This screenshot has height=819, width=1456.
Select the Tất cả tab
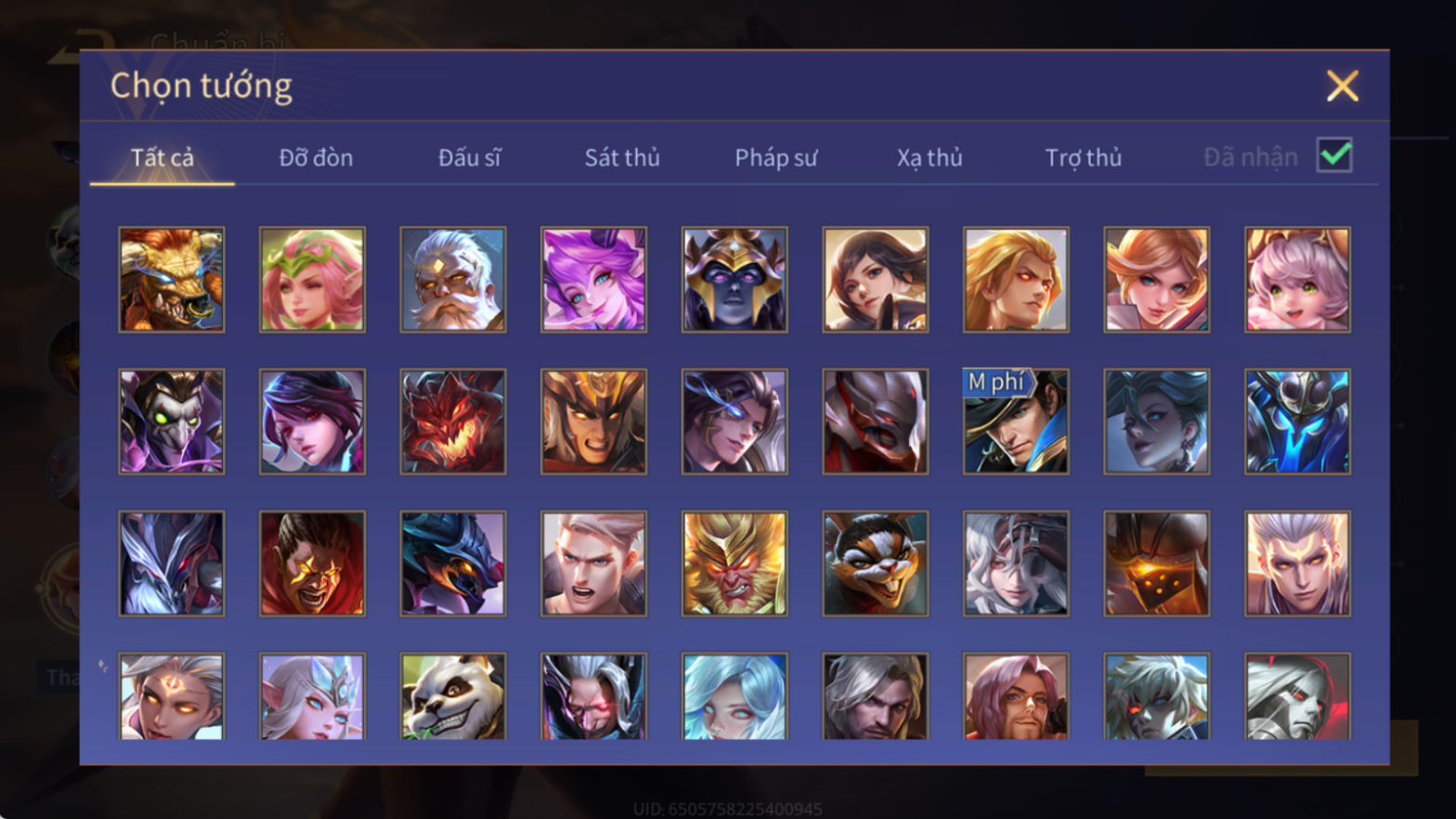(162, 158)
